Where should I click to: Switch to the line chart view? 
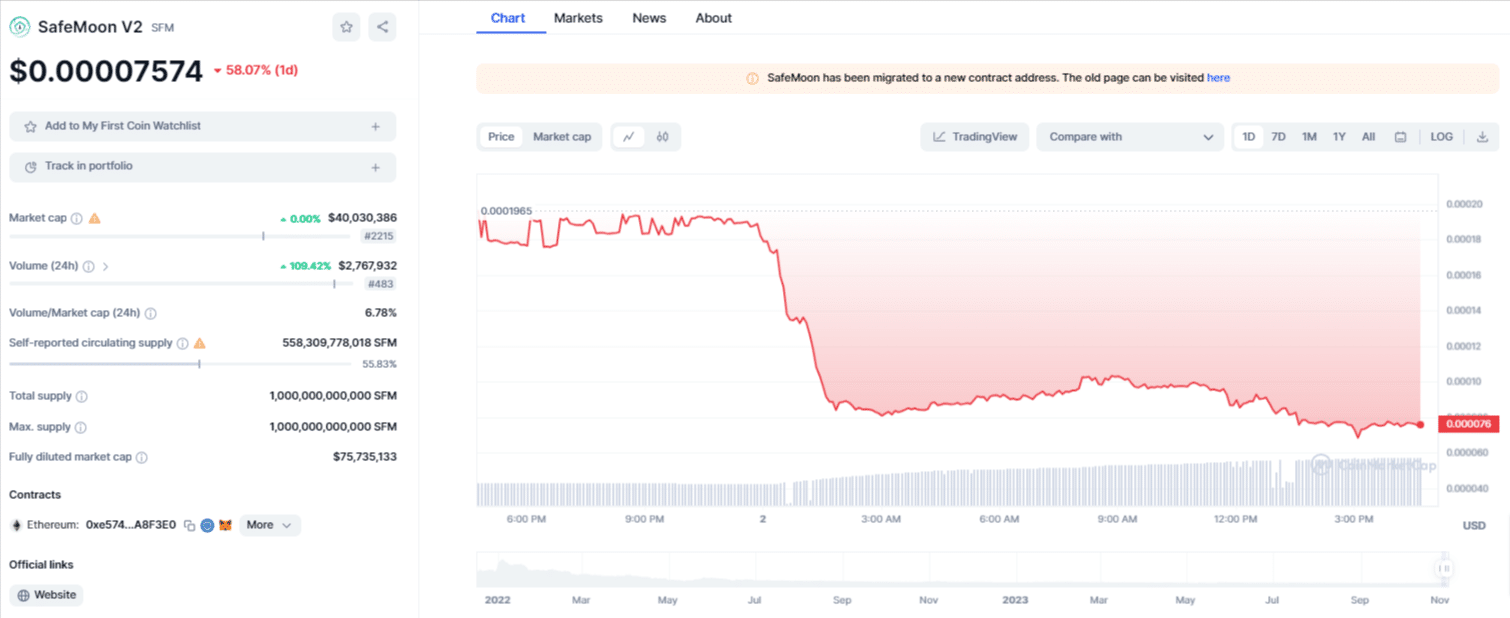coord(628,137)
